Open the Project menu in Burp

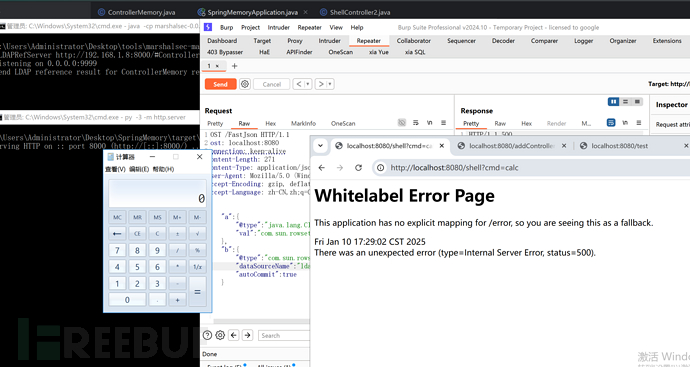click(250, 27)
